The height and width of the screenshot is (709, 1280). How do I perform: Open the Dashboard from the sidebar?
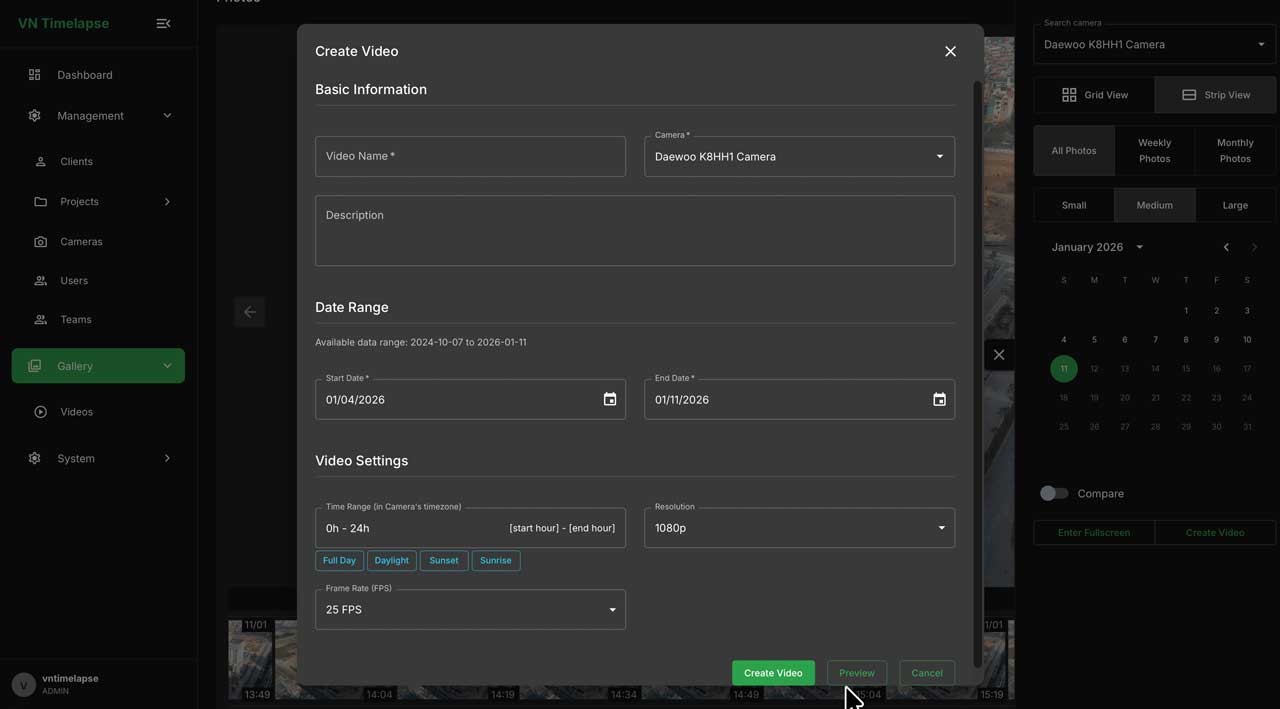pos(84,75)
